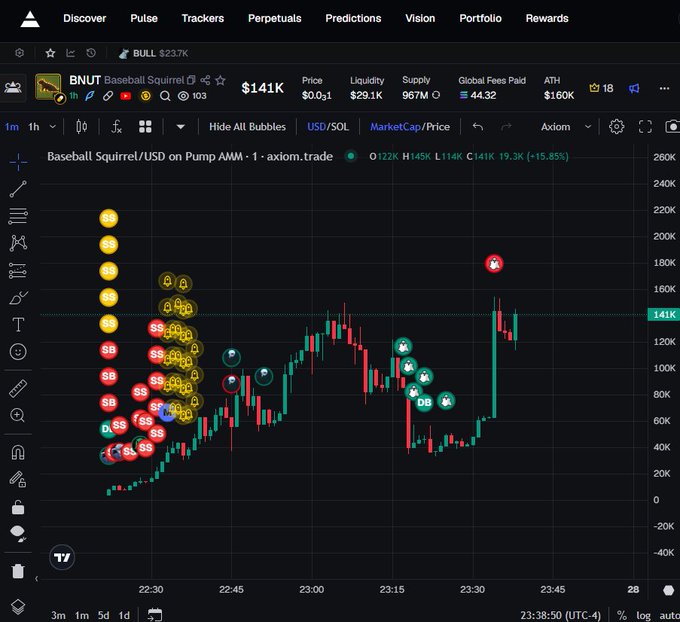This screenshot has width=680, height=622.
Task: Select the ruler measure tool
Action: click(18, 389)
